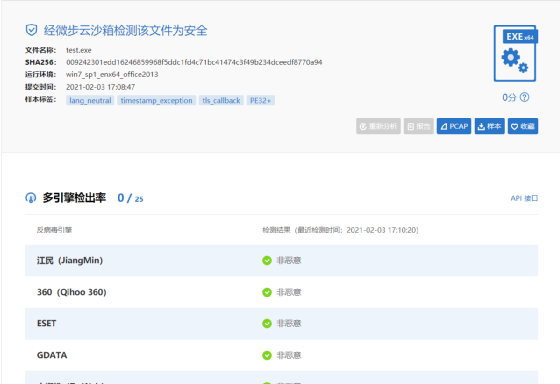This screenshot has width=560, height=384.
Task: Click the green check icon in GDATA row
Action: coord(267,355)
